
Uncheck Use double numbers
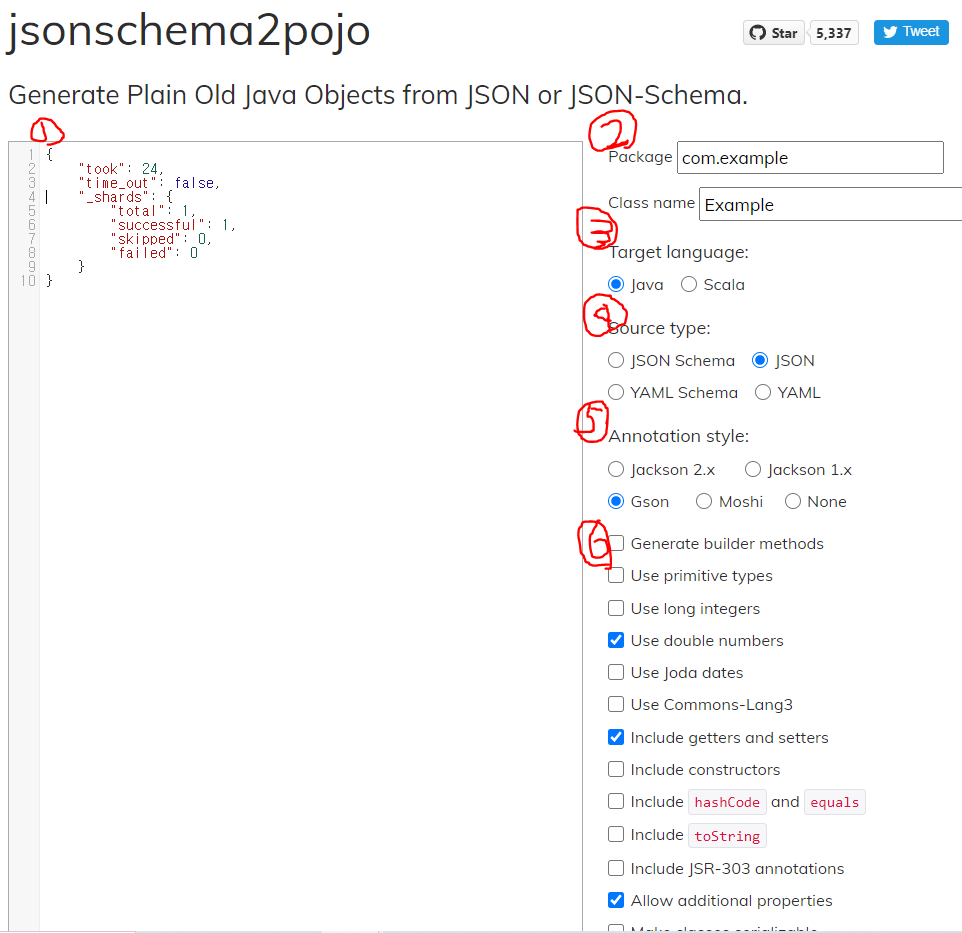click(x=616, y=640)
